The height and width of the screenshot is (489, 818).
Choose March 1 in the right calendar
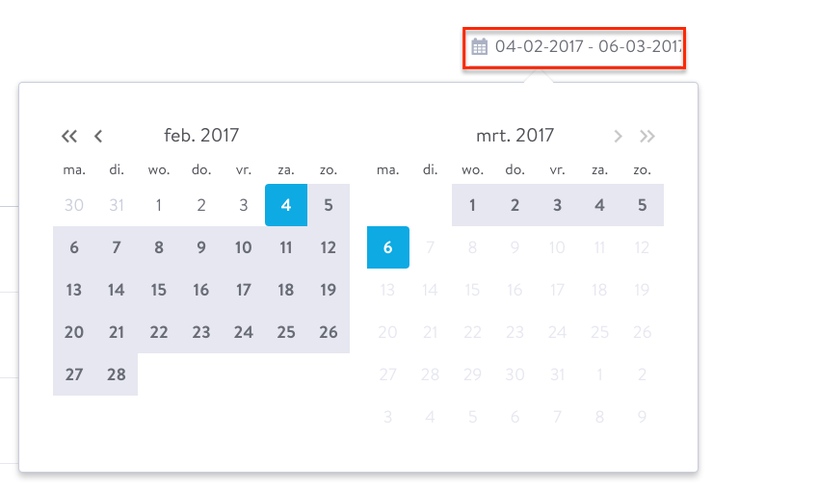tap(473, 205)
